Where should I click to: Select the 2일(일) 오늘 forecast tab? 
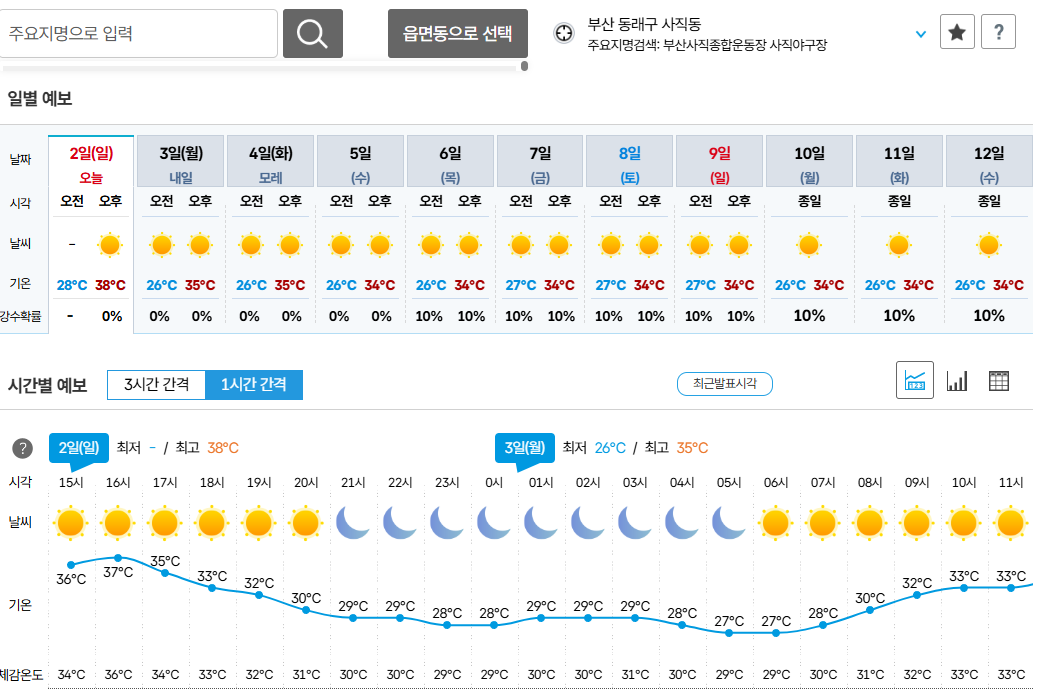(x=91, y=161)
